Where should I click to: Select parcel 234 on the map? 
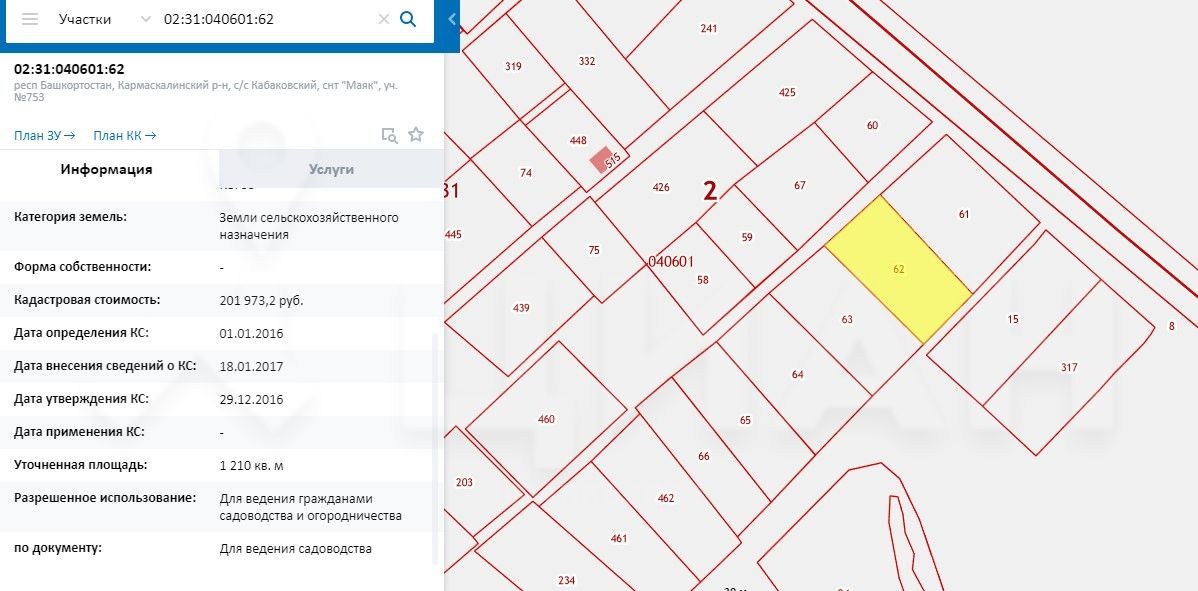tap(566, 580)
